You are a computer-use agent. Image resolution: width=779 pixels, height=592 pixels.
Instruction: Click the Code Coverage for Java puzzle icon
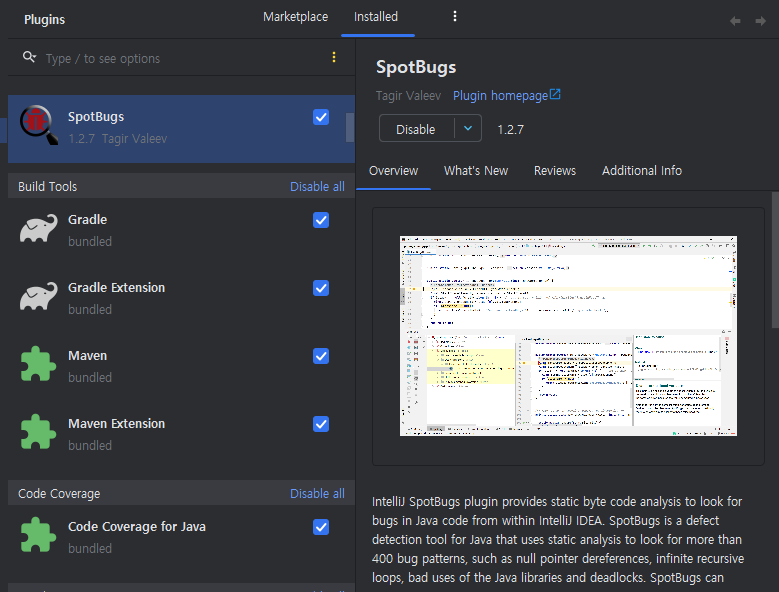pos(38,535)
